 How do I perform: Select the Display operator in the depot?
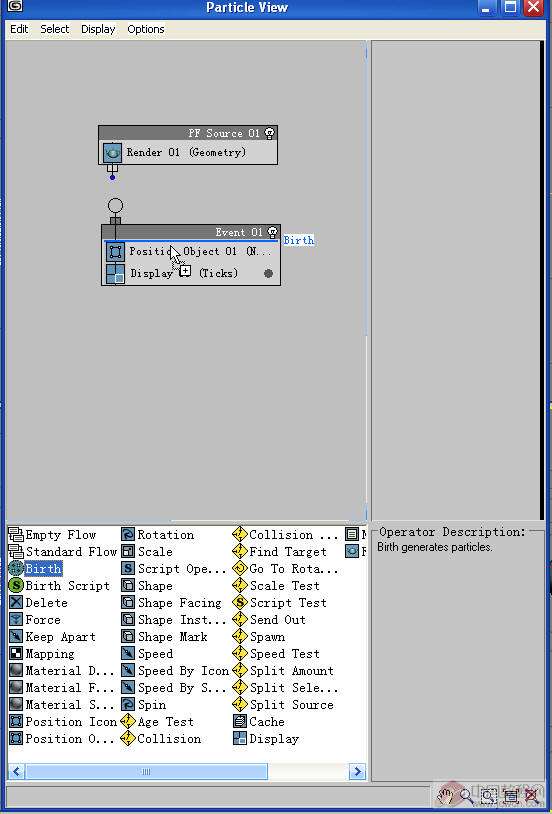point(266,739)
